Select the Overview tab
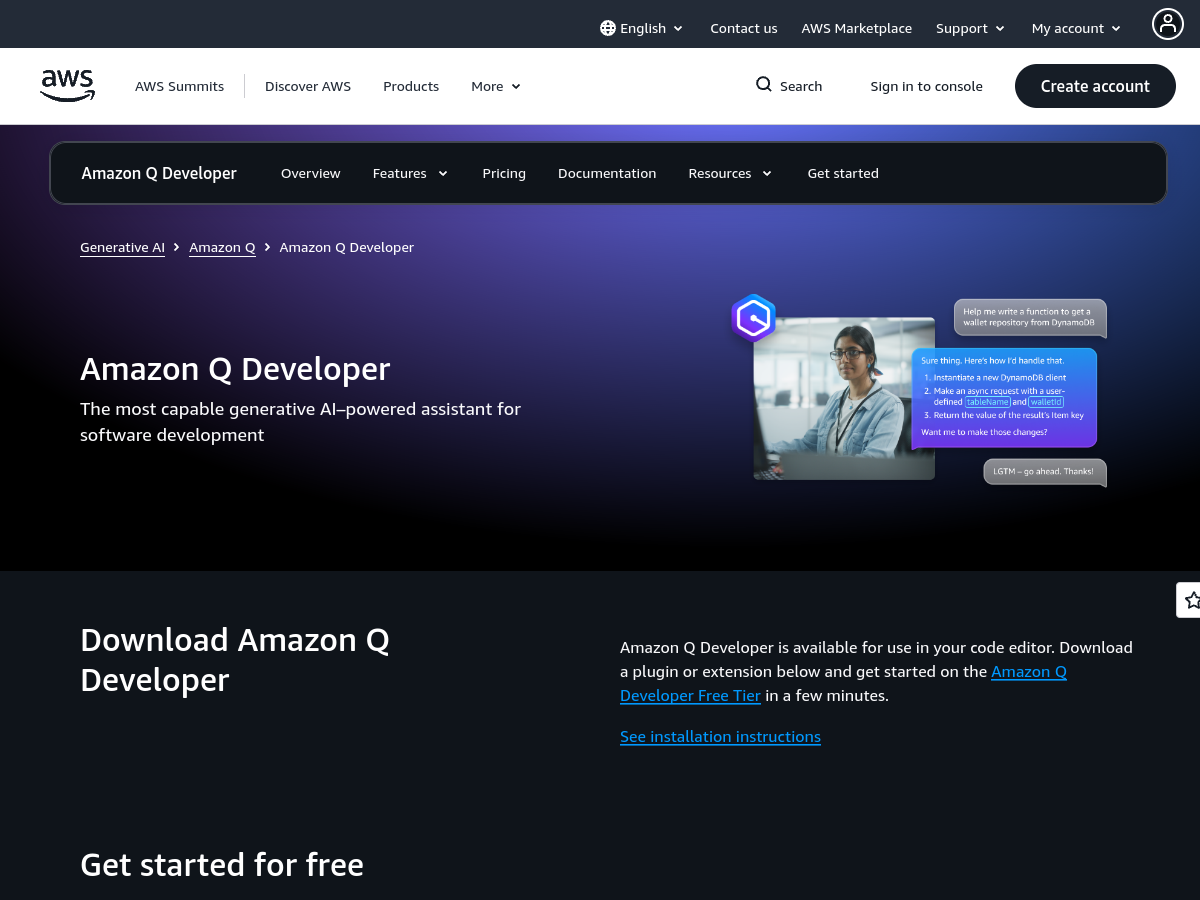 [311, 173]
